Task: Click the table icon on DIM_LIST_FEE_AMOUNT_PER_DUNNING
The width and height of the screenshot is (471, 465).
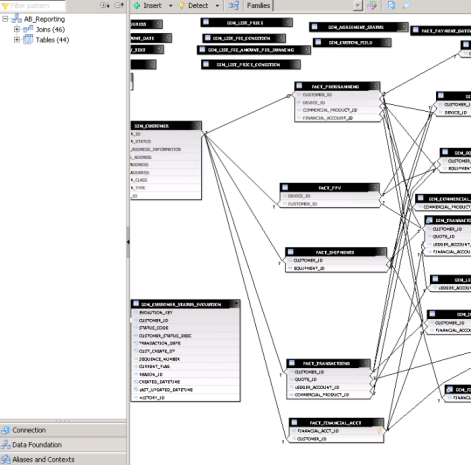Action: tap(202, 50)
